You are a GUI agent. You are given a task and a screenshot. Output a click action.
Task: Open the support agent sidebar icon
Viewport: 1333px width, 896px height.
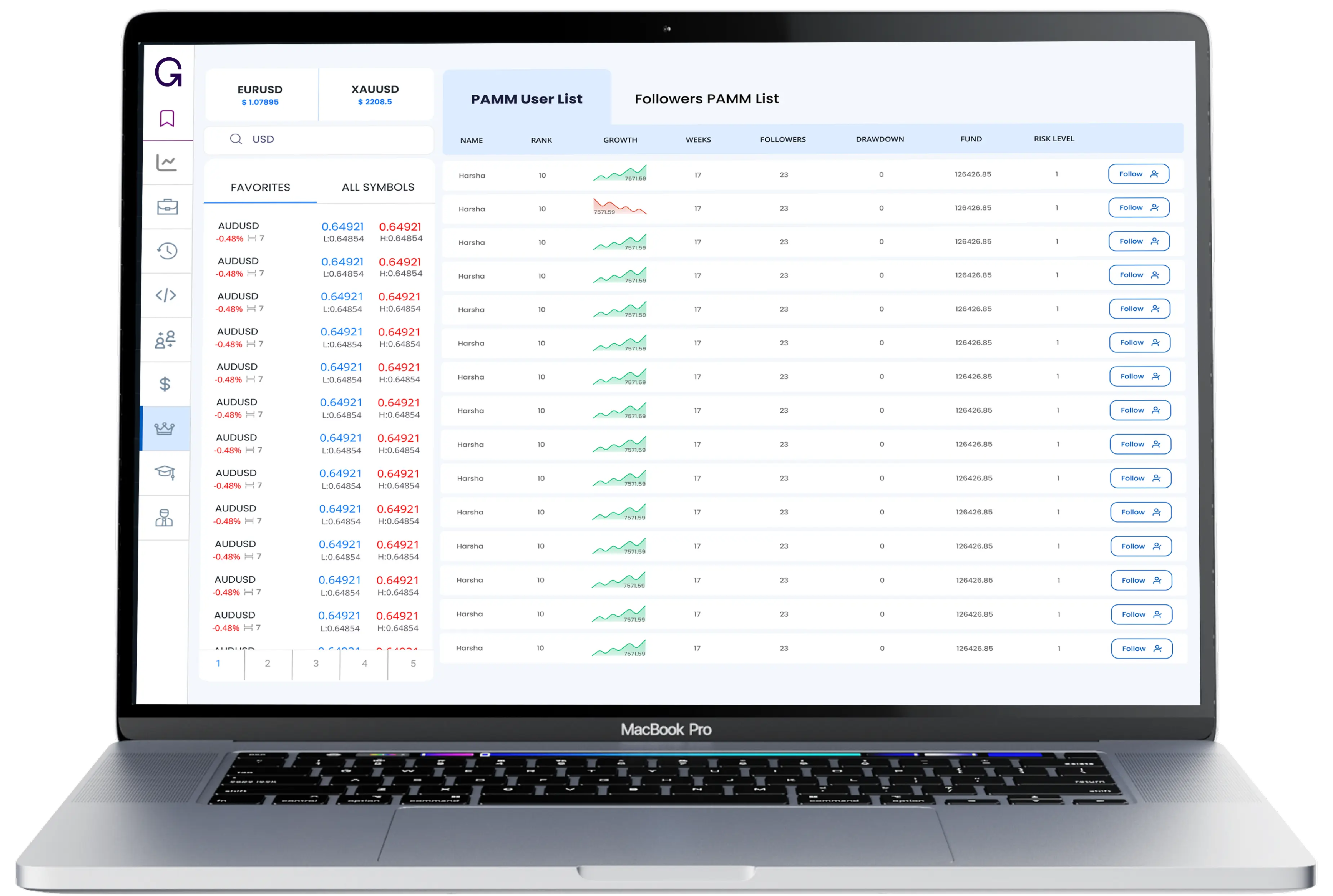click(164, 518)
